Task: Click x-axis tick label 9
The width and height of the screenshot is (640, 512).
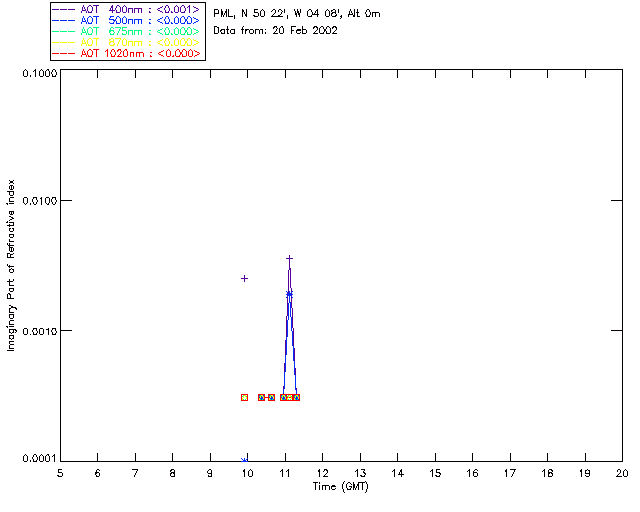Action: [x=210, y=473]
